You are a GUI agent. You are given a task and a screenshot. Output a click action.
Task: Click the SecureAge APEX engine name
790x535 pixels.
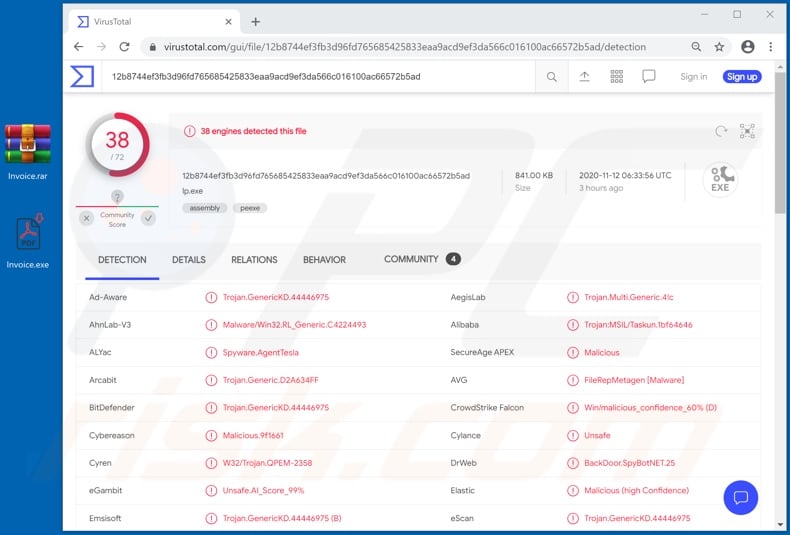[x=482, y=353]
